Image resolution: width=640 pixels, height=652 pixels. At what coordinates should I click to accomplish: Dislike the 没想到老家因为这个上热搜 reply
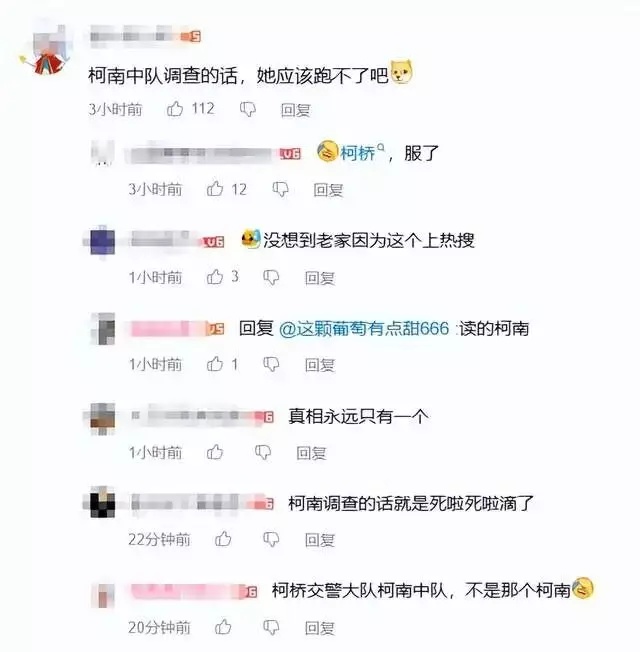271,277
